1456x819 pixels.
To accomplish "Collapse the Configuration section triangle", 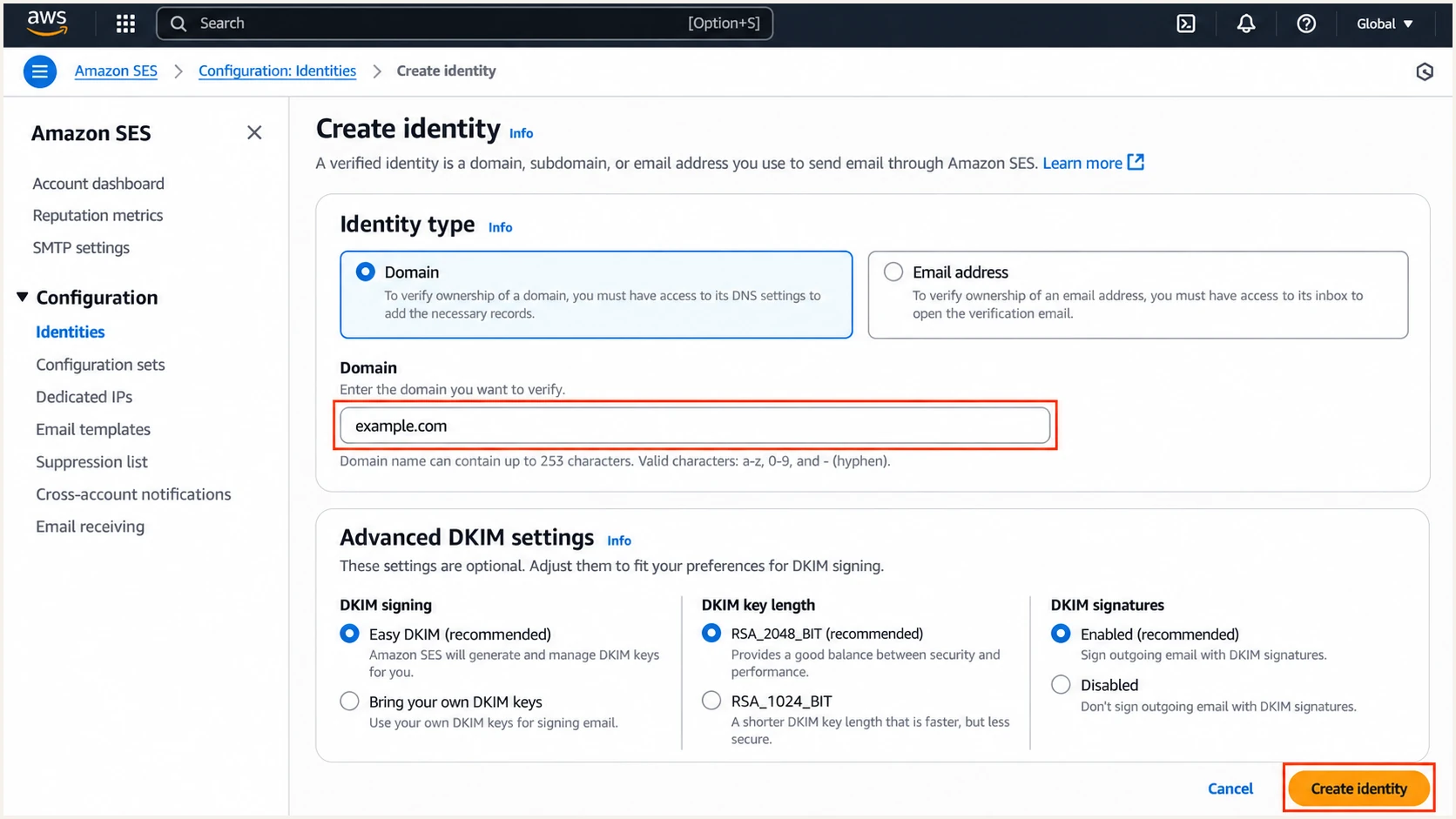I will click(x=23, y=298).
